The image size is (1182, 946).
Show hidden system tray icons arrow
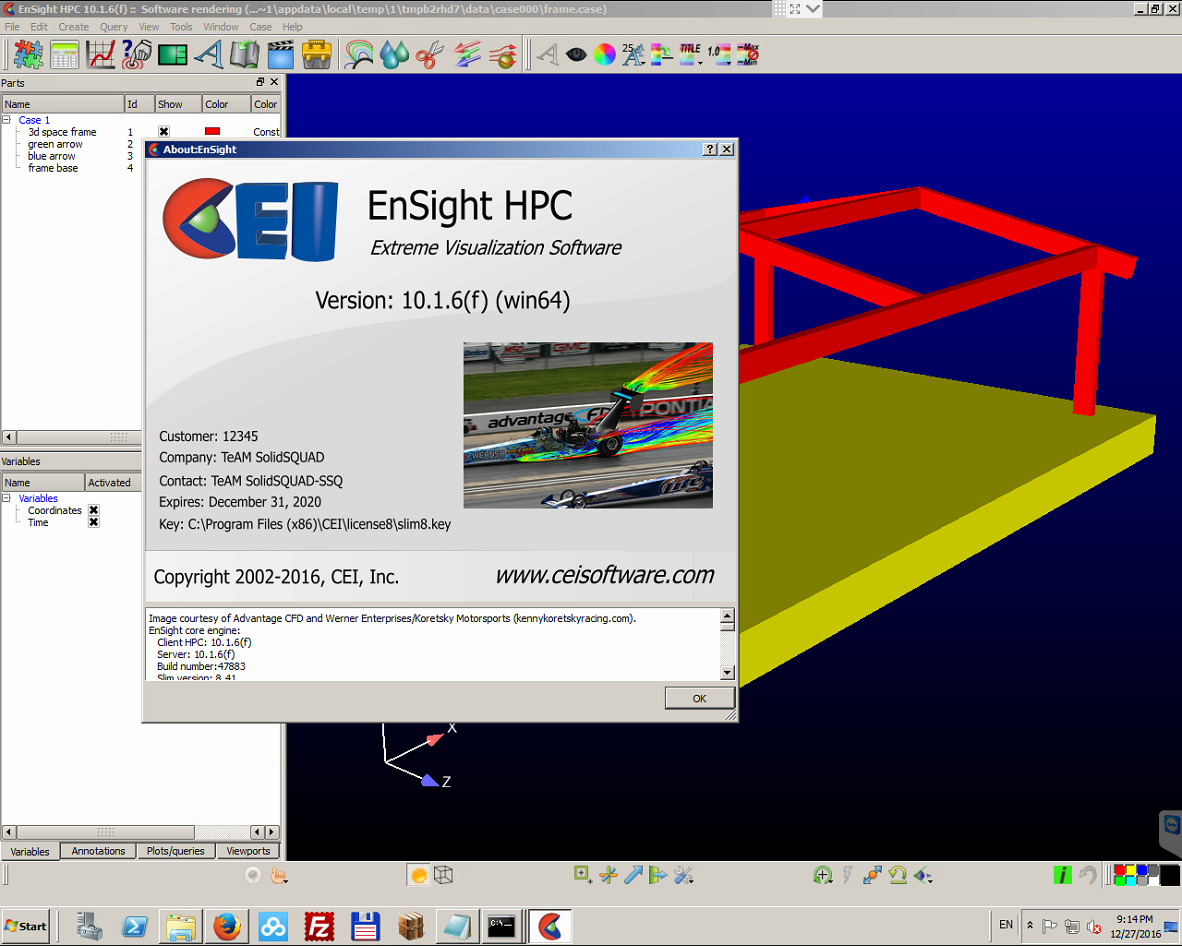(1030, 926)
